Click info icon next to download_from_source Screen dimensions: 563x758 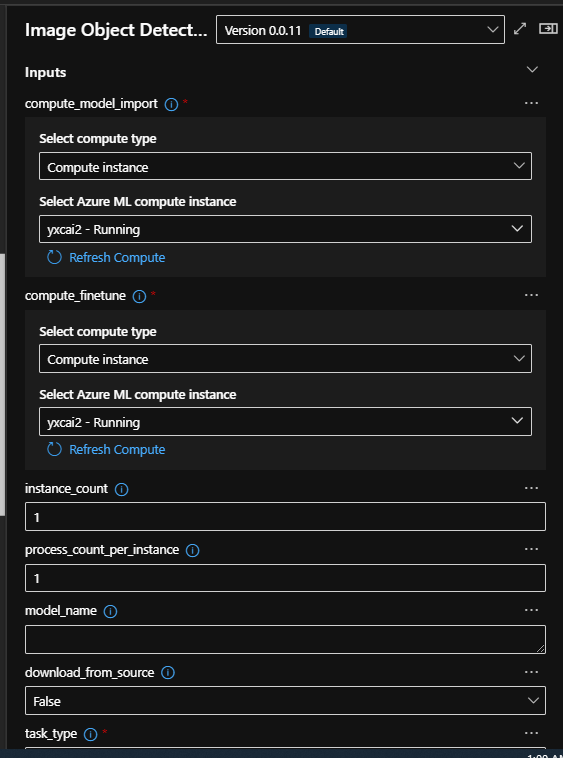(168, 673)
